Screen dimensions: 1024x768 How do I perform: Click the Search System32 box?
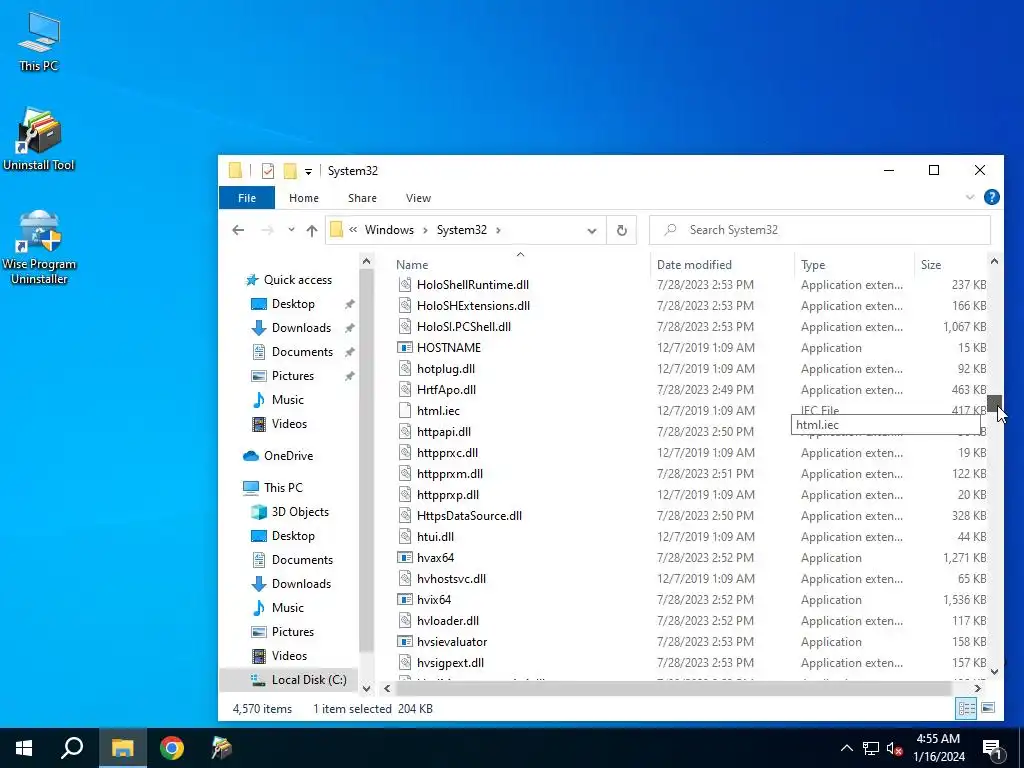(x=820, y=230)
